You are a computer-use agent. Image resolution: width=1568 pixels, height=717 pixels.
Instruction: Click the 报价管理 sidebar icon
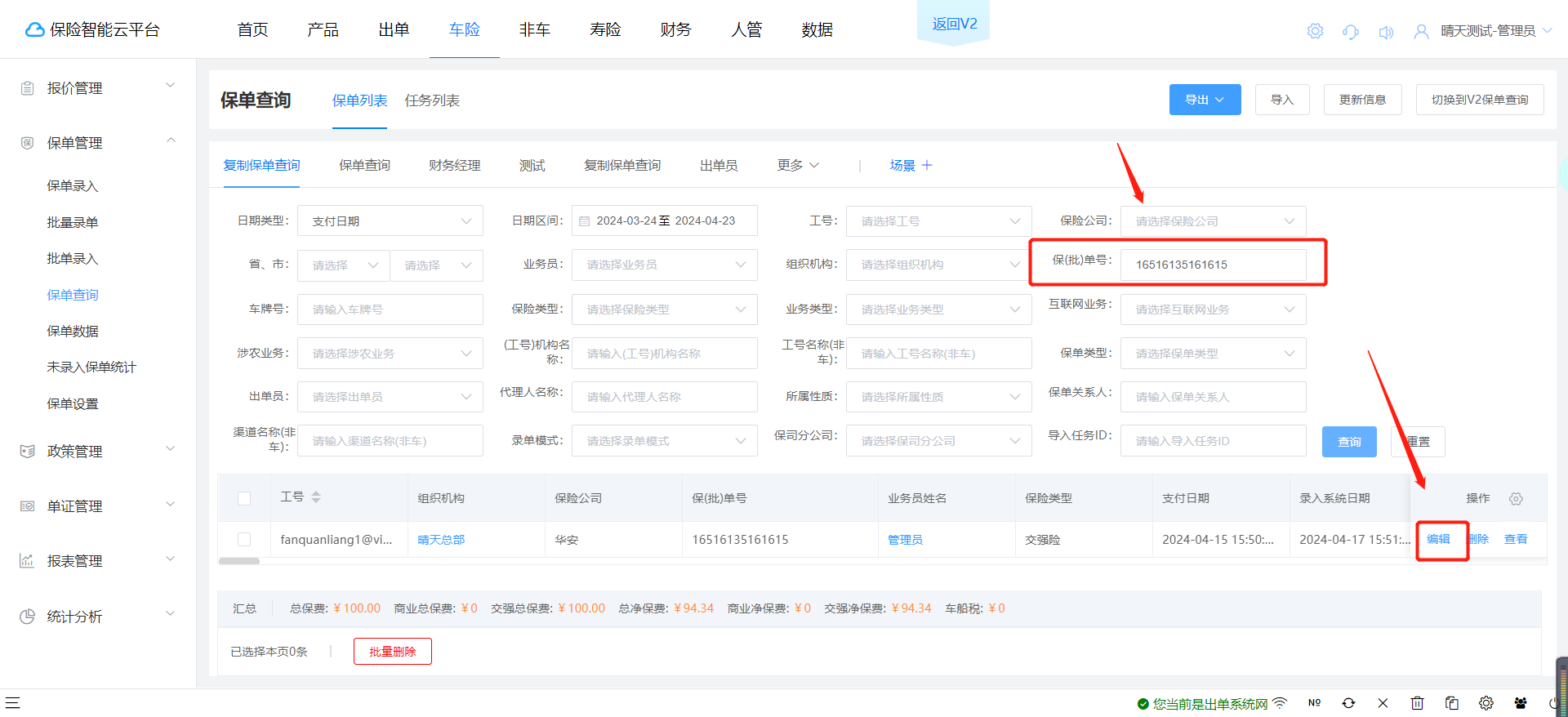27,88
